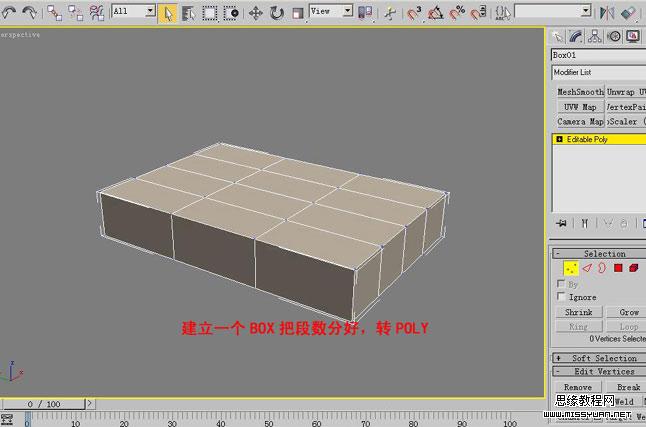This screenshot has width=646, height=427.
Task: Switch to the Create panel tab
Action: click(558, 37)
